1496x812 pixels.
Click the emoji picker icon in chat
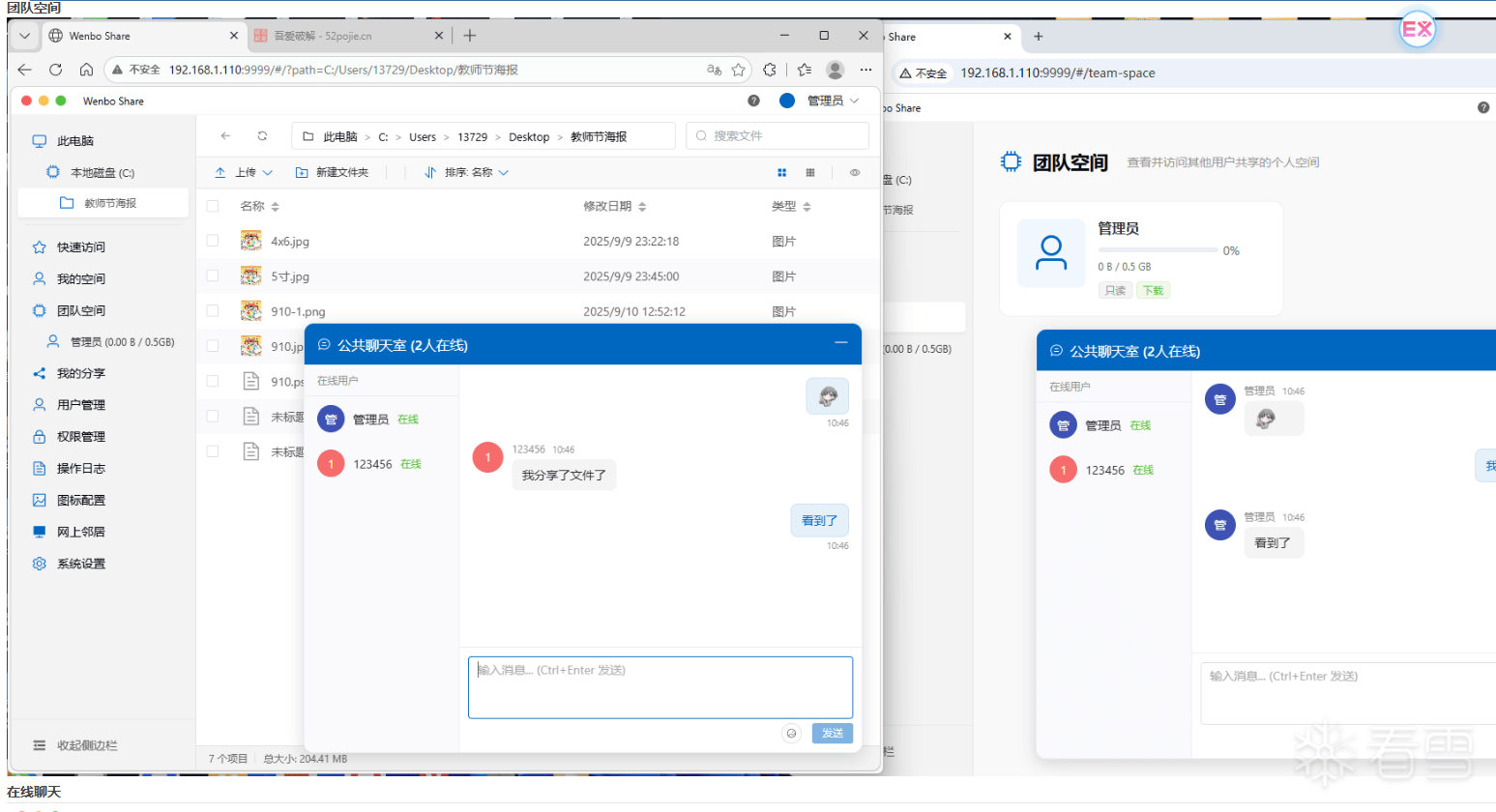[x=791, y=734]
